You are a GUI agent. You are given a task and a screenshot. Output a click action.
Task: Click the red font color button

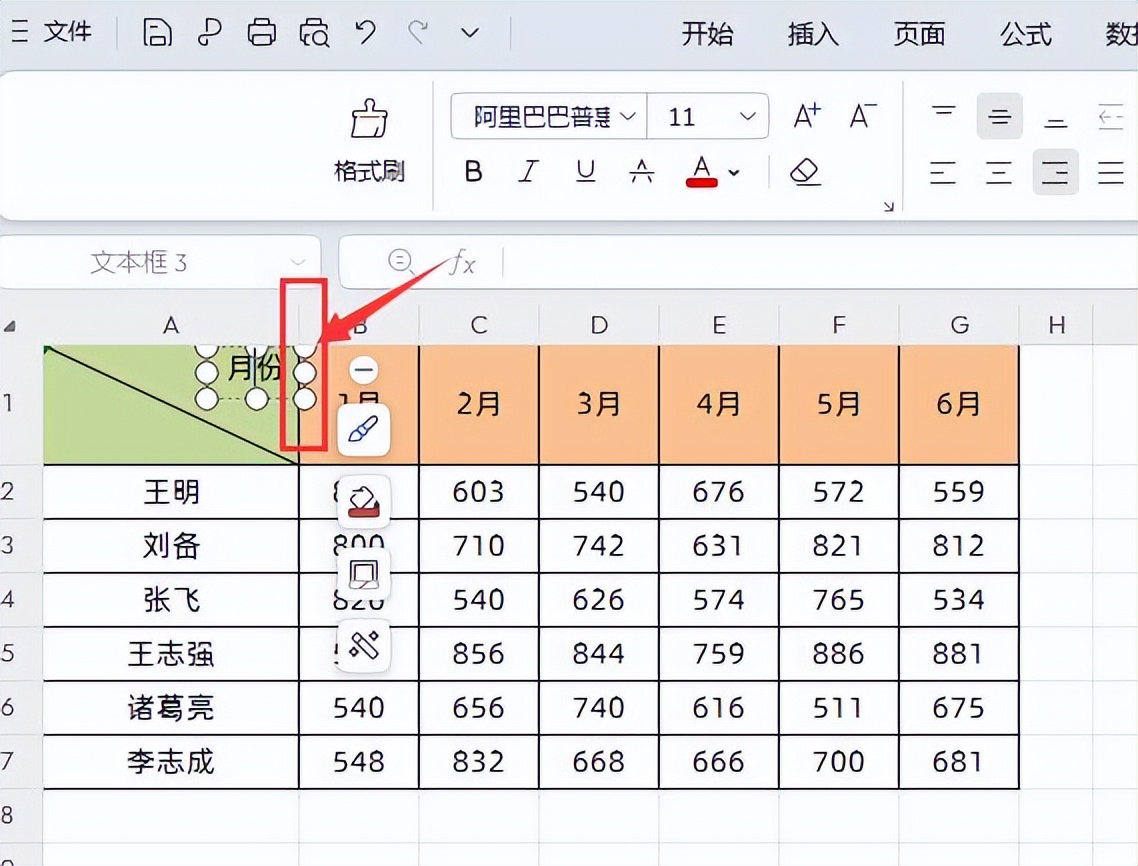tap(702, 172)
